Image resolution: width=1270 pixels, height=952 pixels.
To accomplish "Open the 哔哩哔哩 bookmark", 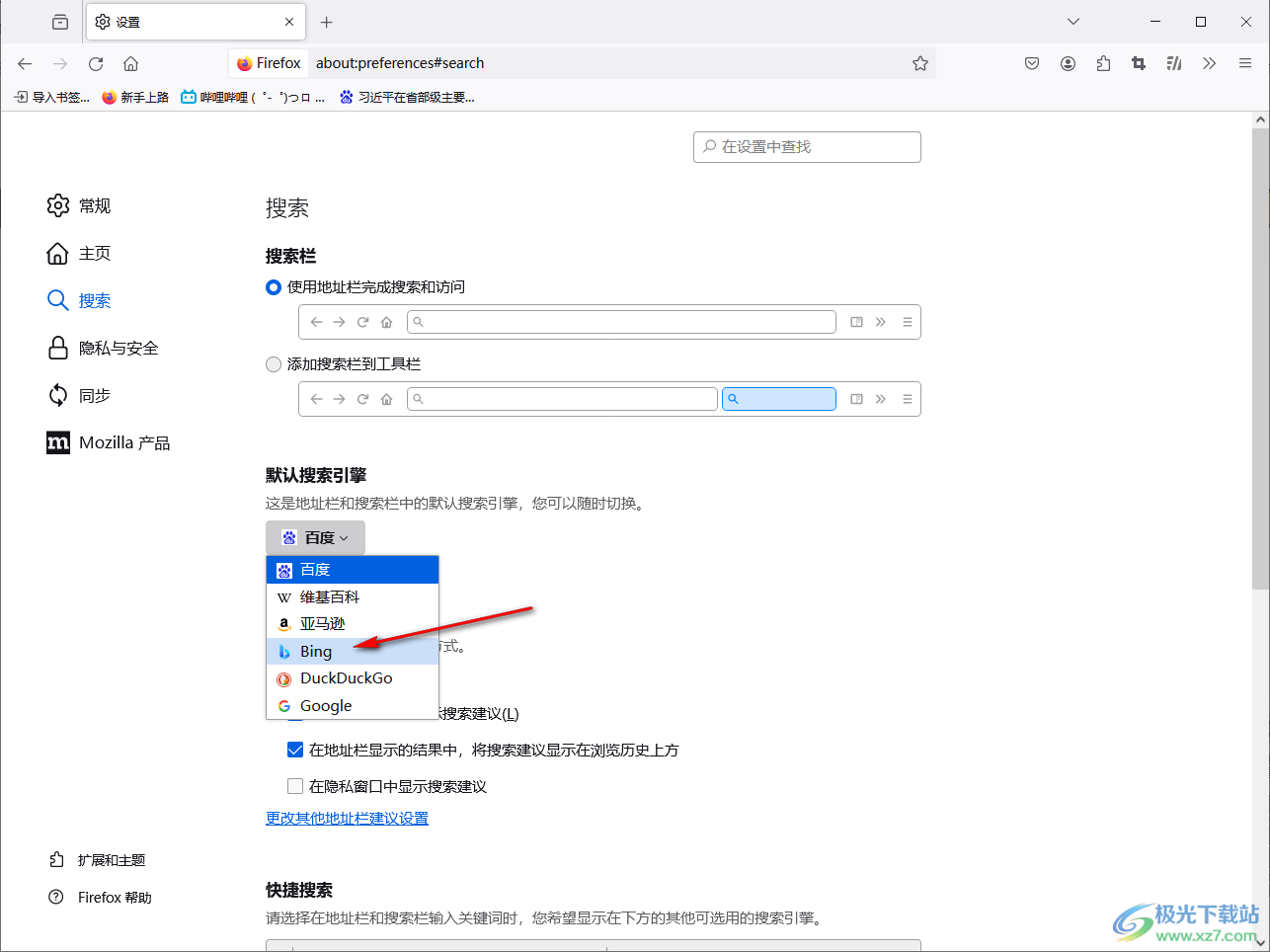I will [x=253, y=97].
